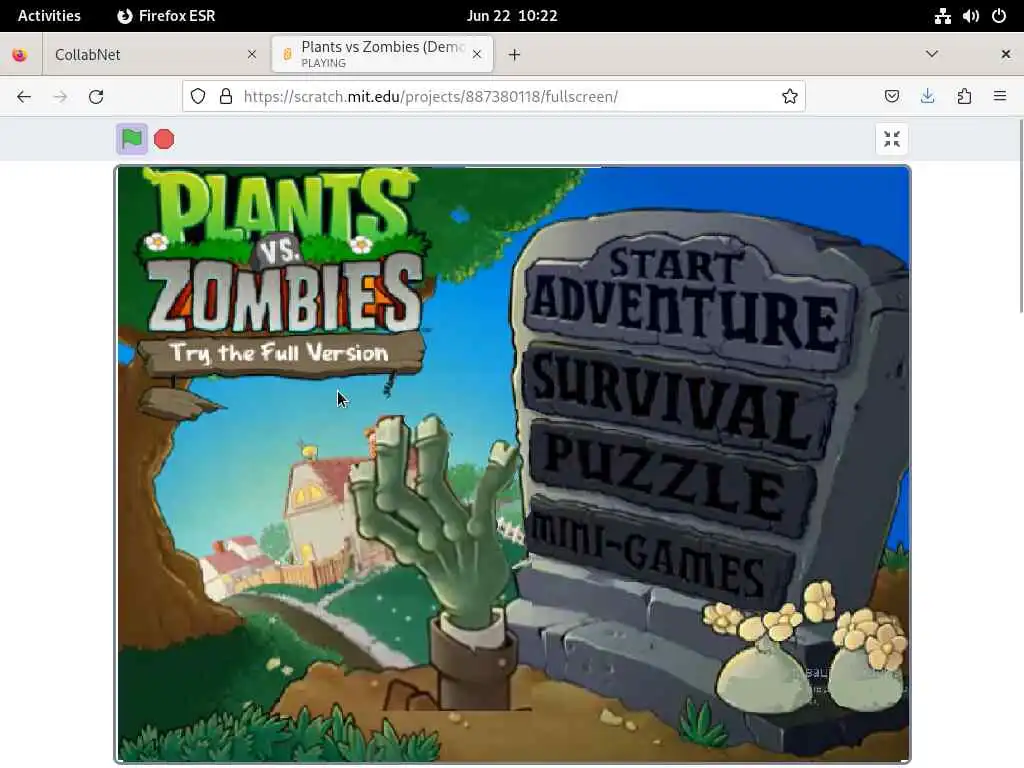Image resolution: width=1024 pixels, height=768 pixels.
Task: Open the Downloads panel
Action: 927,97
